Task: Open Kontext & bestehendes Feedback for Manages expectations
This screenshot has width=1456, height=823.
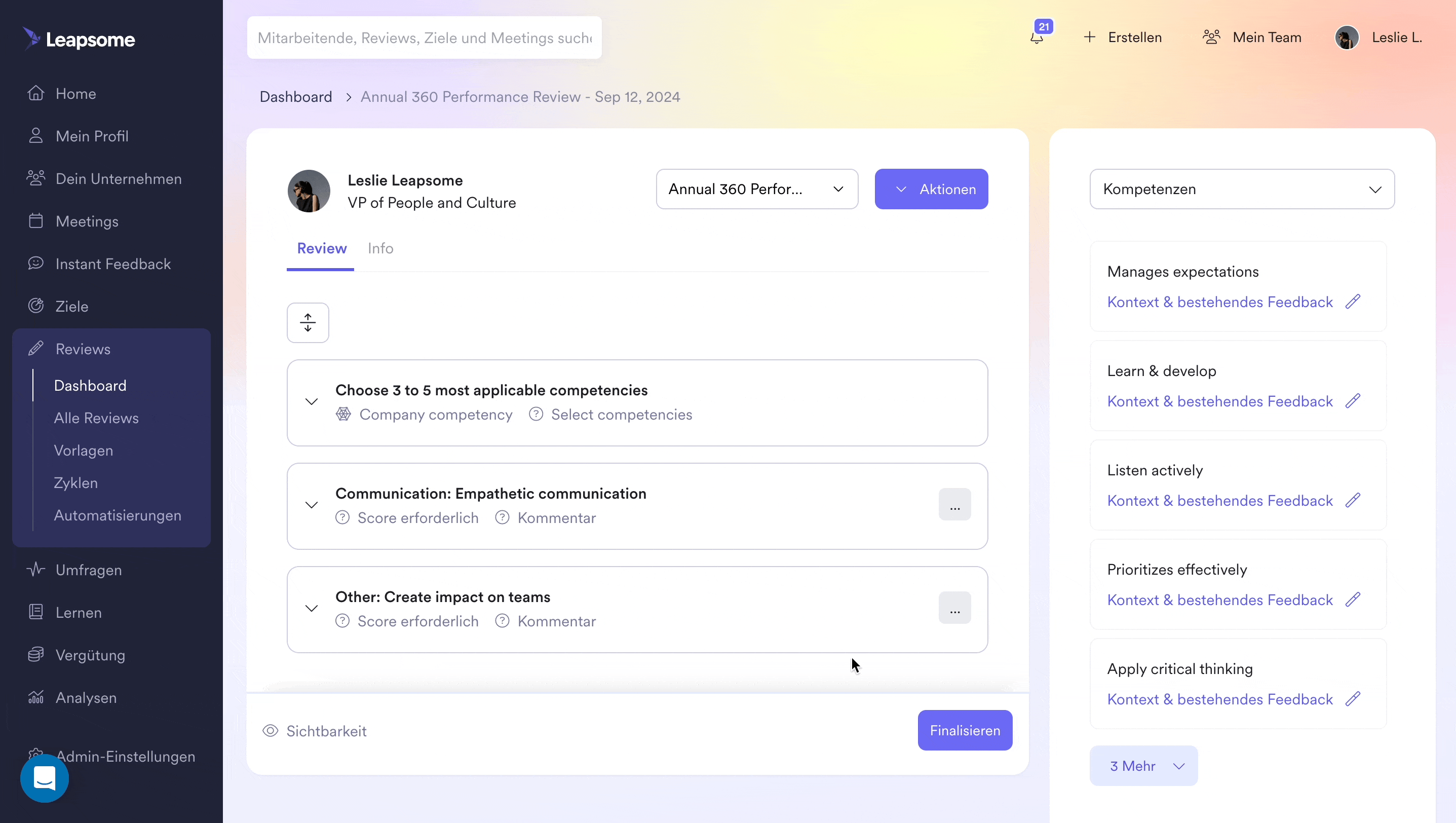Action: coord(1220,302)
